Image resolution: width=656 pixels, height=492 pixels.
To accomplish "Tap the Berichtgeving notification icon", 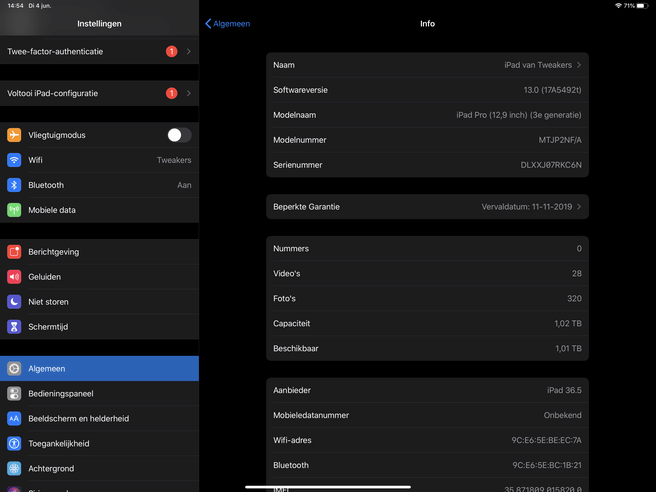I will (x=14, y=252).
